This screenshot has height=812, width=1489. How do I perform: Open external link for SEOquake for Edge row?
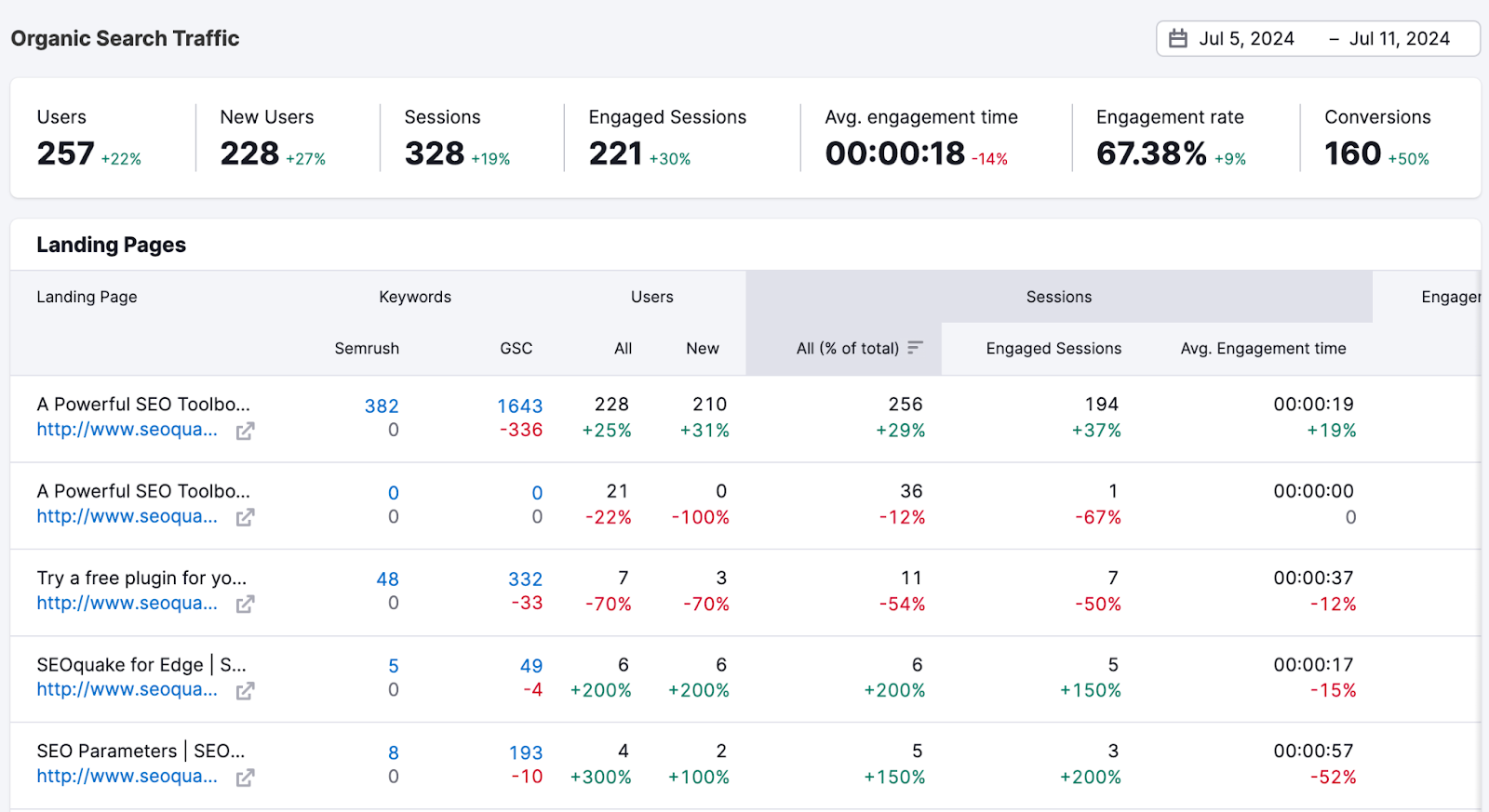(245, 691)
